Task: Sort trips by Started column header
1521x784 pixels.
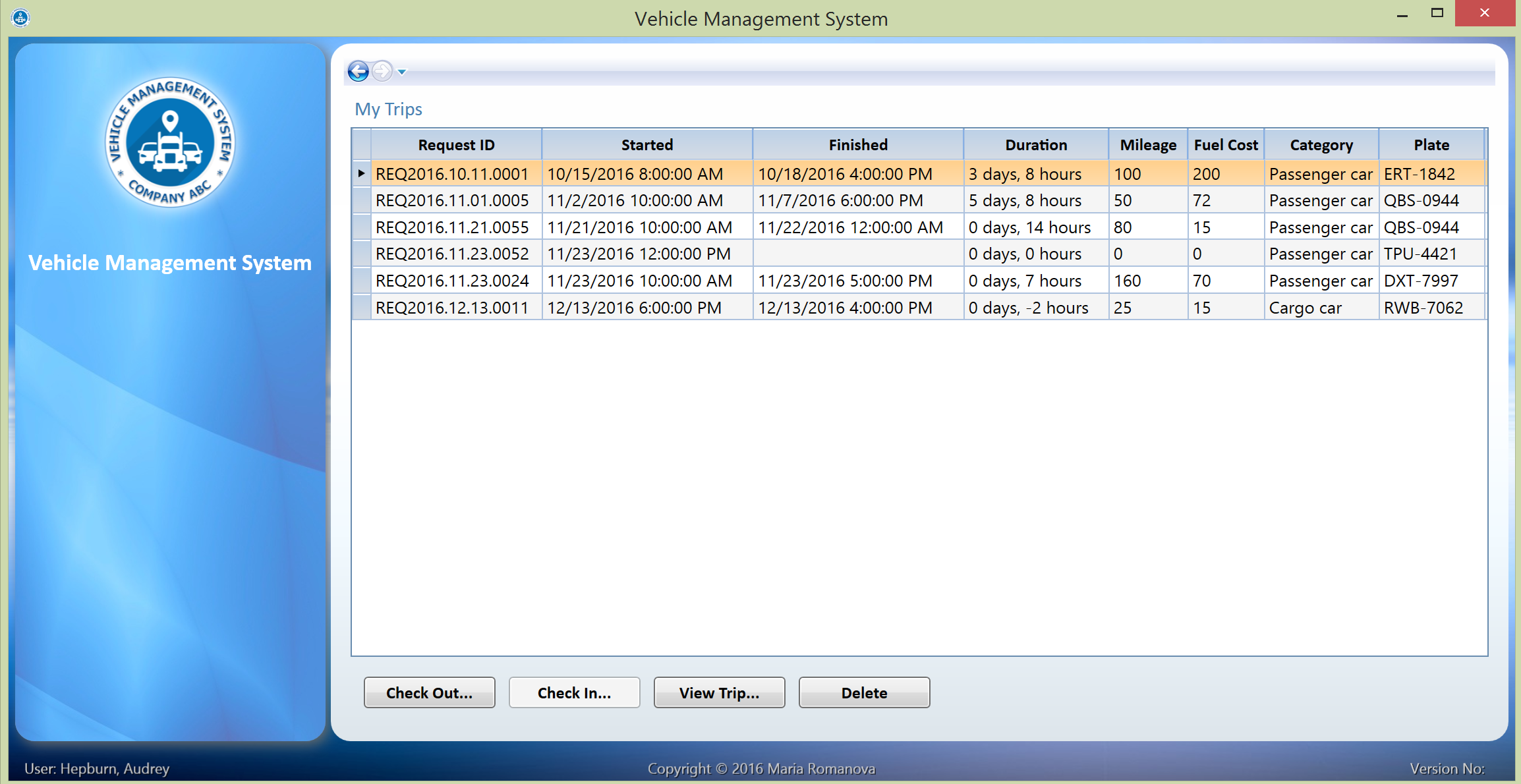Action: [x=646, y=145]
